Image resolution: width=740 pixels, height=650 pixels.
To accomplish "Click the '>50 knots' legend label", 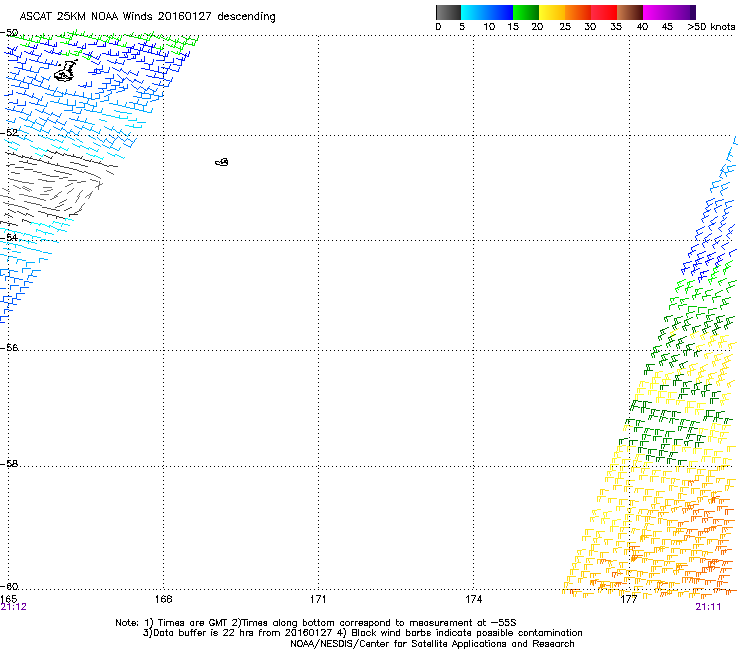I will [711, 27].
